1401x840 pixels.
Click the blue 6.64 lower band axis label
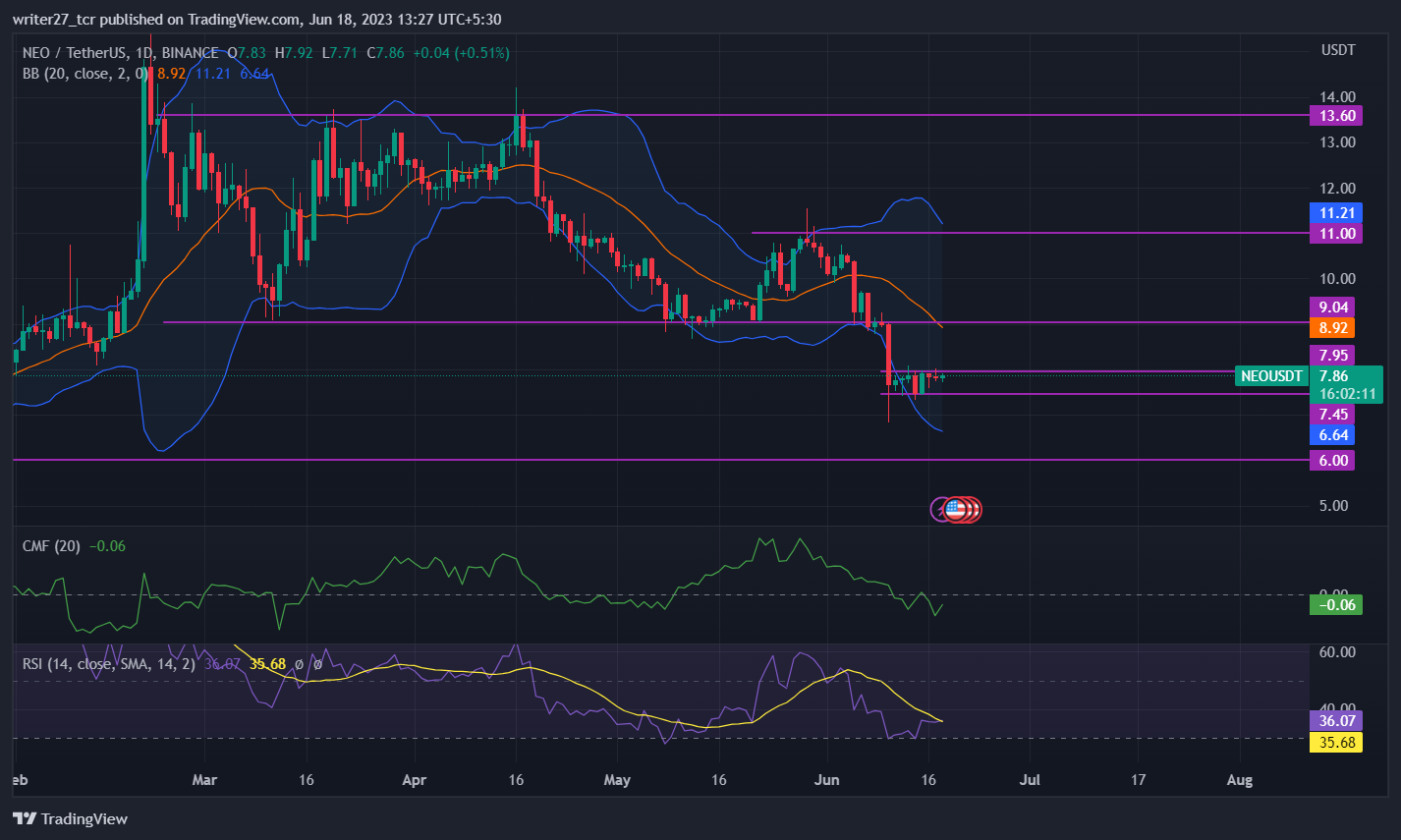[x=1332, y=435]
